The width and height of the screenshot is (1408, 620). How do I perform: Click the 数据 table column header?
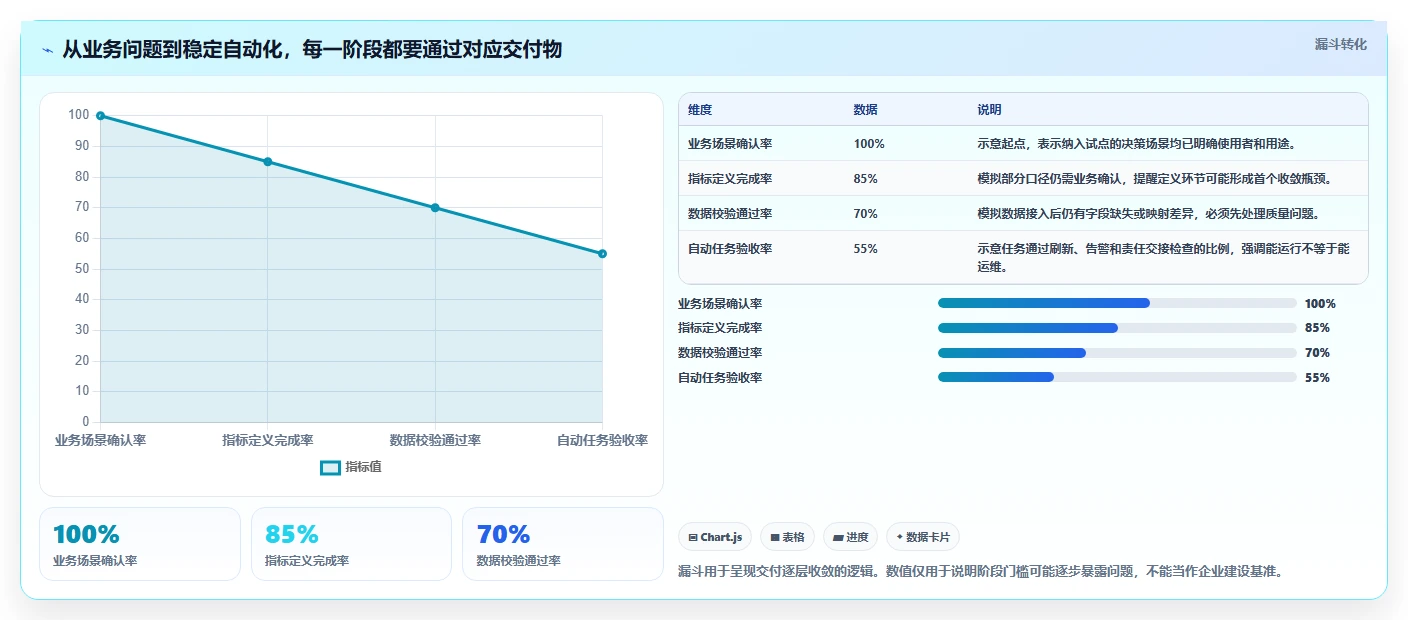pyautogui.click(x=865, y=110)
